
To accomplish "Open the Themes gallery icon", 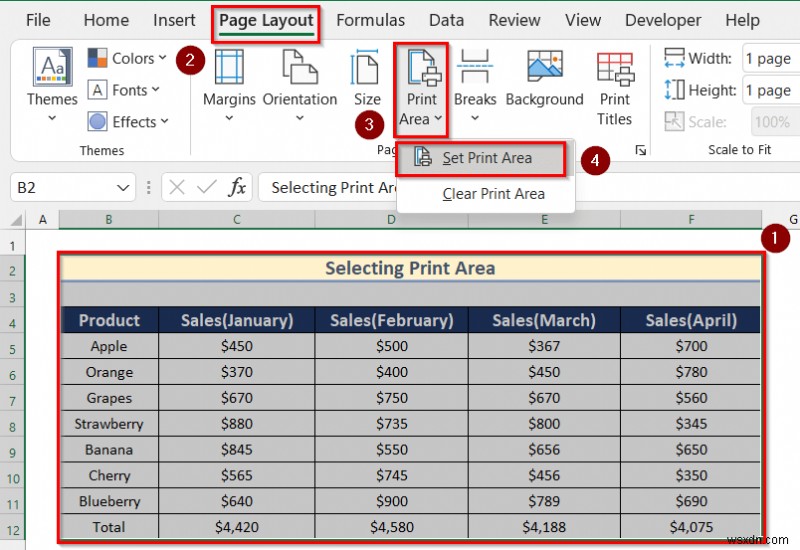I will click(51, 69).
